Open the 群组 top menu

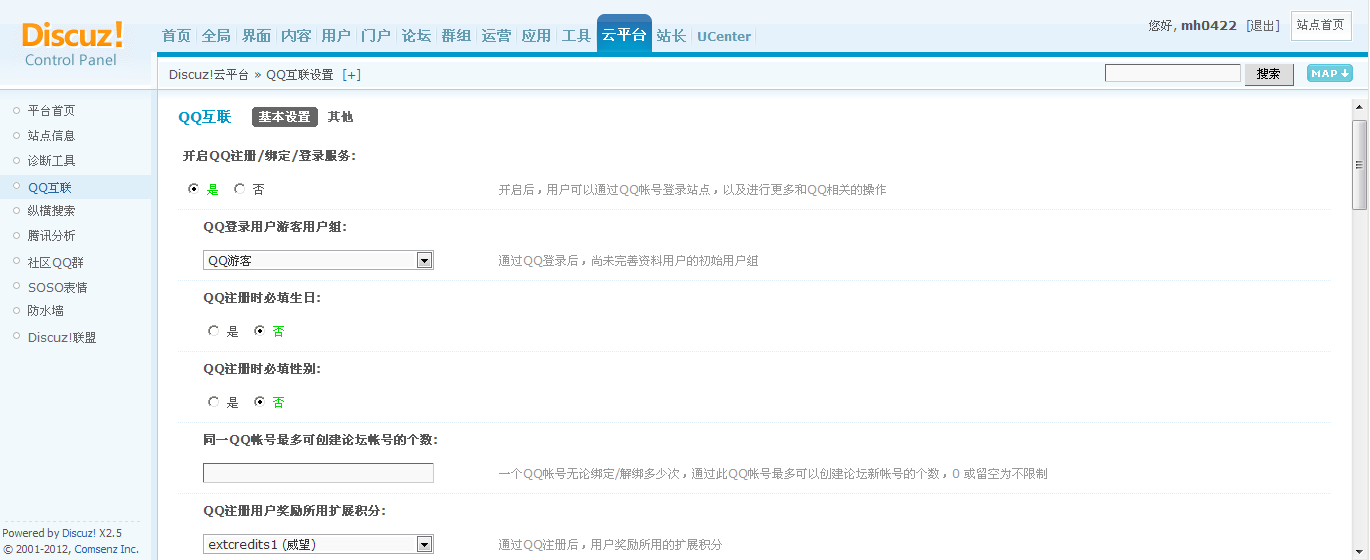pyautogui.click(x=456, y=36)
